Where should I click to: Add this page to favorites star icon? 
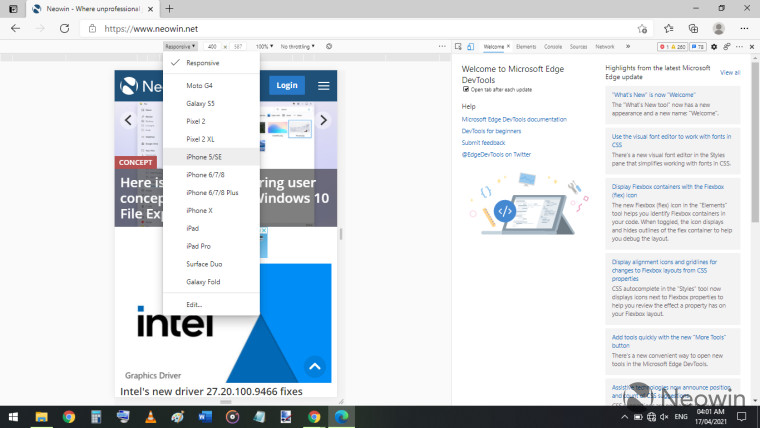click(642, 29)
